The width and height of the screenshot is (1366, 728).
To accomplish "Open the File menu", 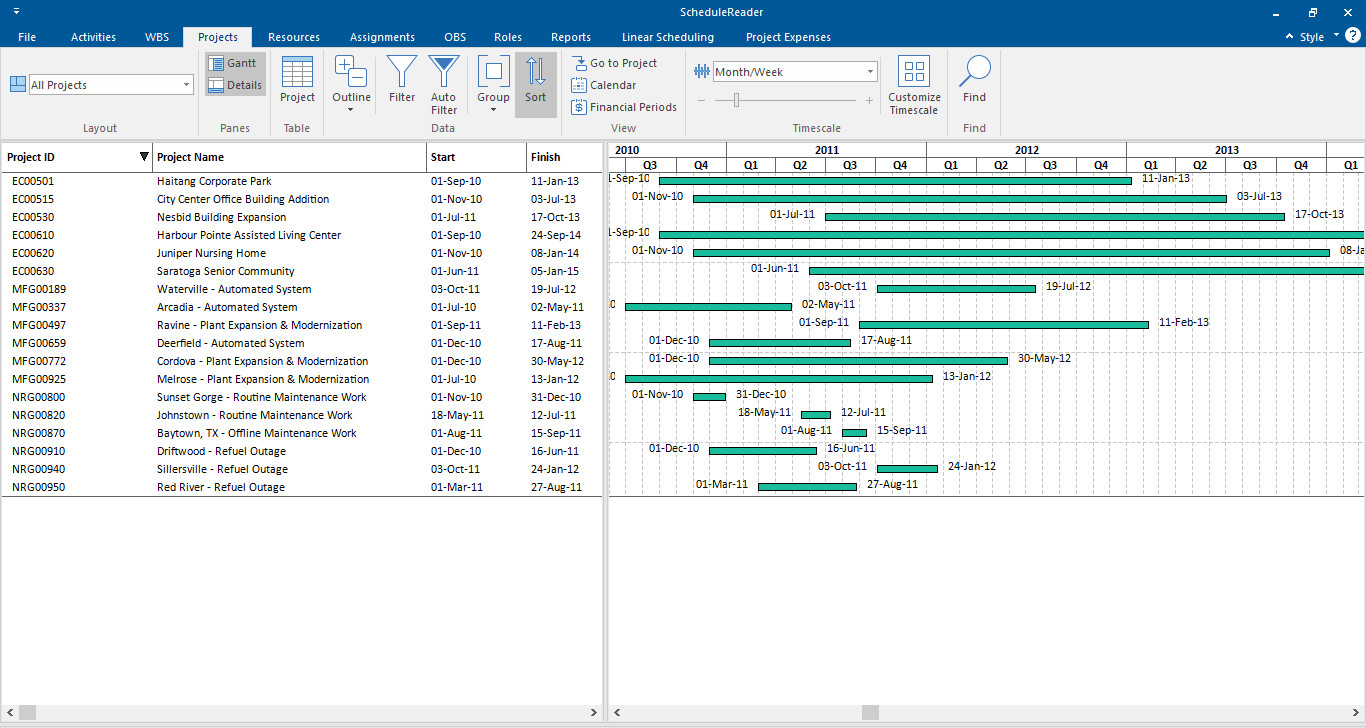I will pyautogui.click(x=27, y=37).
